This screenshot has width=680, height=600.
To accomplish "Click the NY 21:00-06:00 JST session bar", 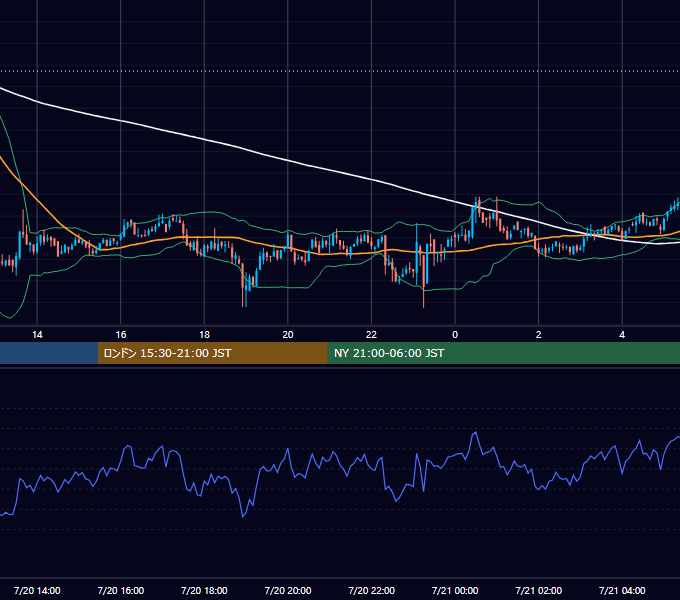I will click(503, 353).
